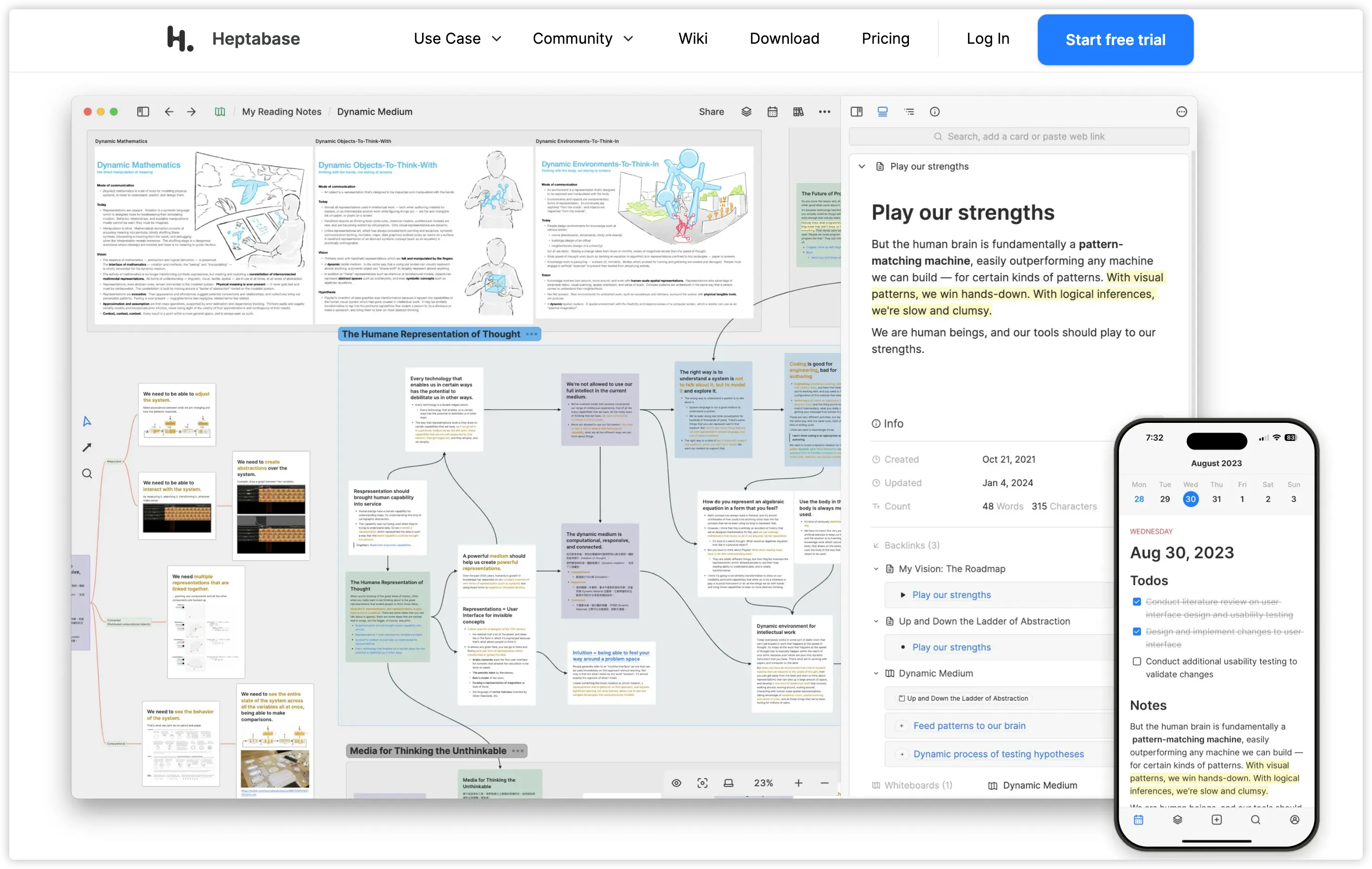Collapse the 'My Vision: The Roadmap' backlink

tap(876, 569)
